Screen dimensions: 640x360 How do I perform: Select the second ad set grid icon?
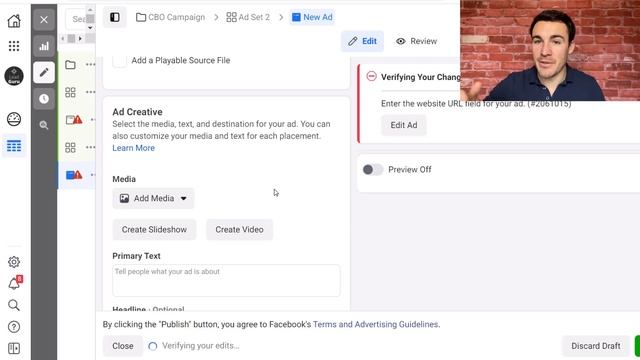click(x=70, y=147)
